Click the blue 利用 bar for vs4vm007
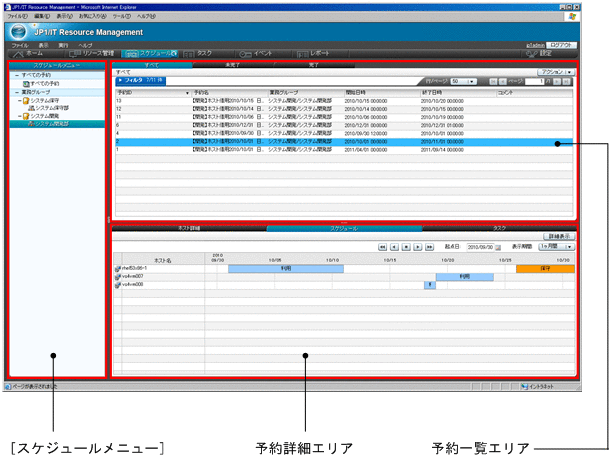 pos(464,277)
